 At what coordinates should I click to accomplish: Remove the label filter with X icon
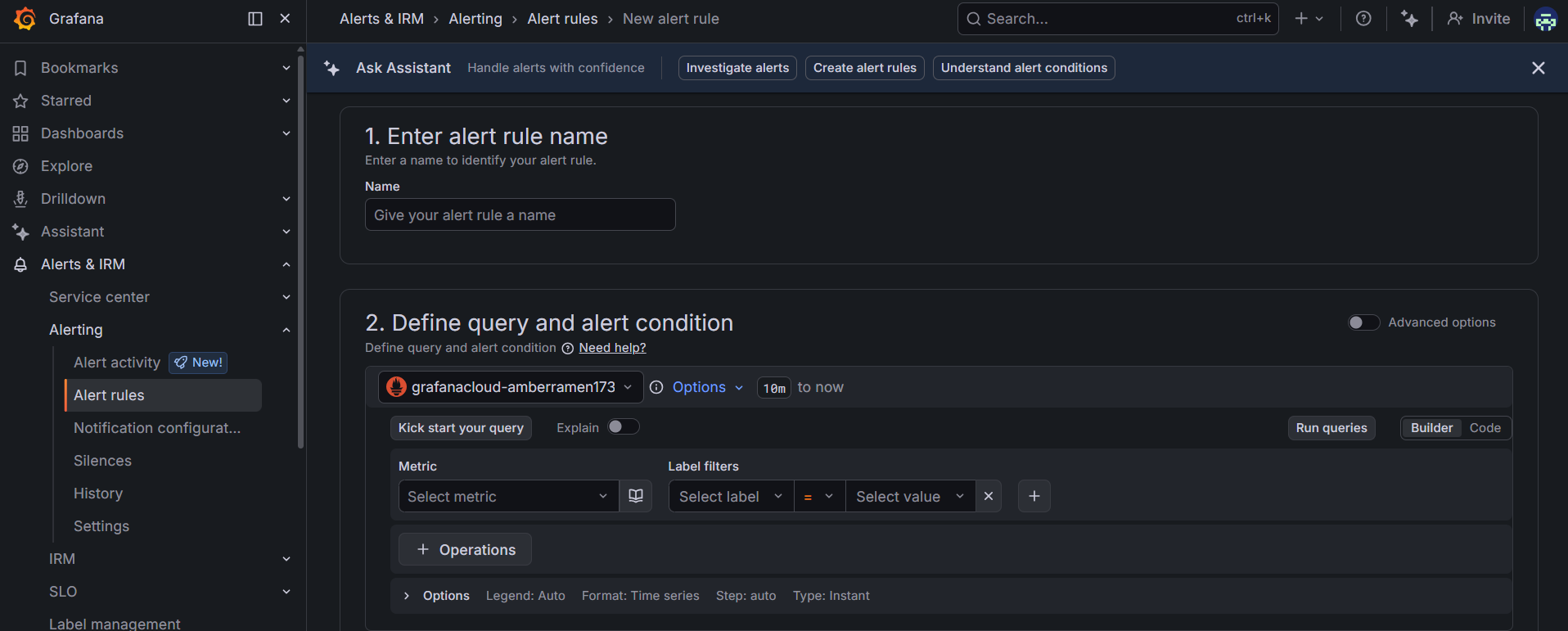[989, 496]
